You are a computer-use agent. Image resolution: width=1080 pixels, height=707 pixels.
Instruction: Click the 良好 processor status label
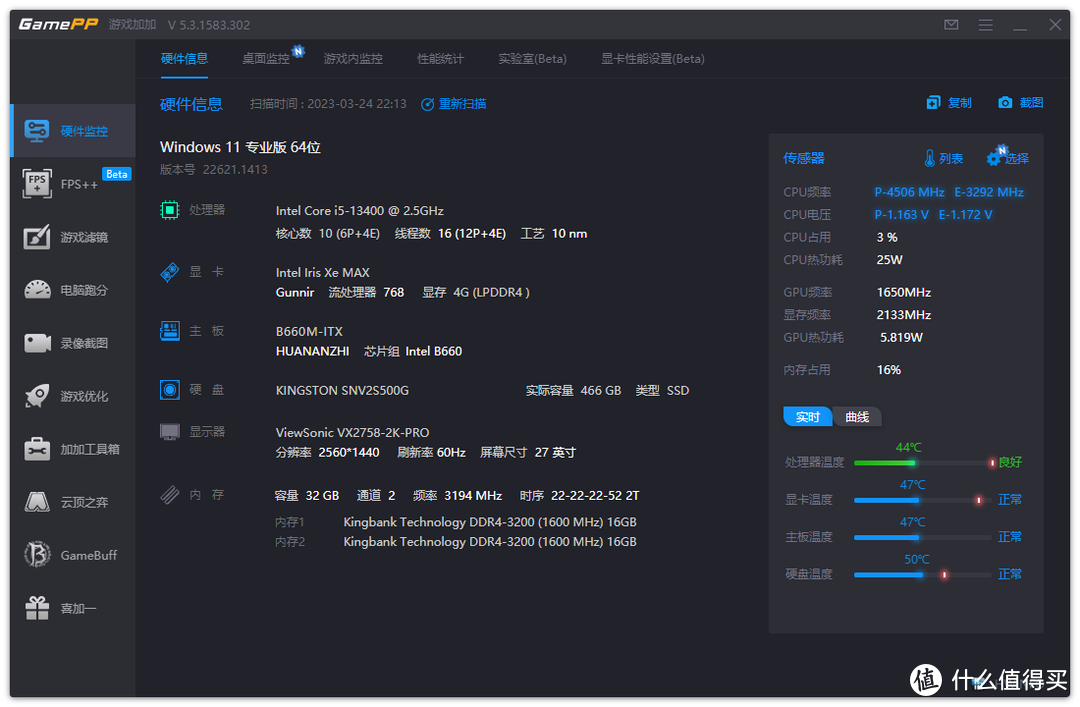pyautogui.click(x=1010, y=462)
